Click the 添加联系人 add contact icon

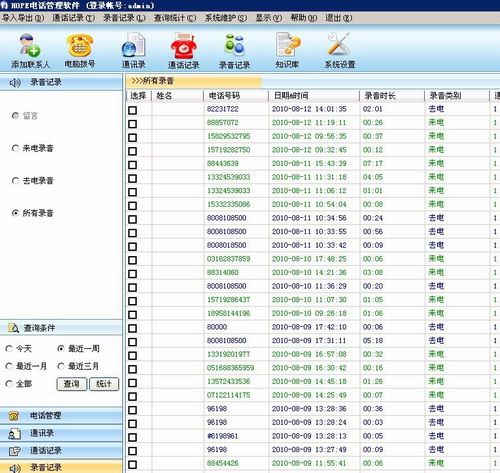[x=30, y=46]
